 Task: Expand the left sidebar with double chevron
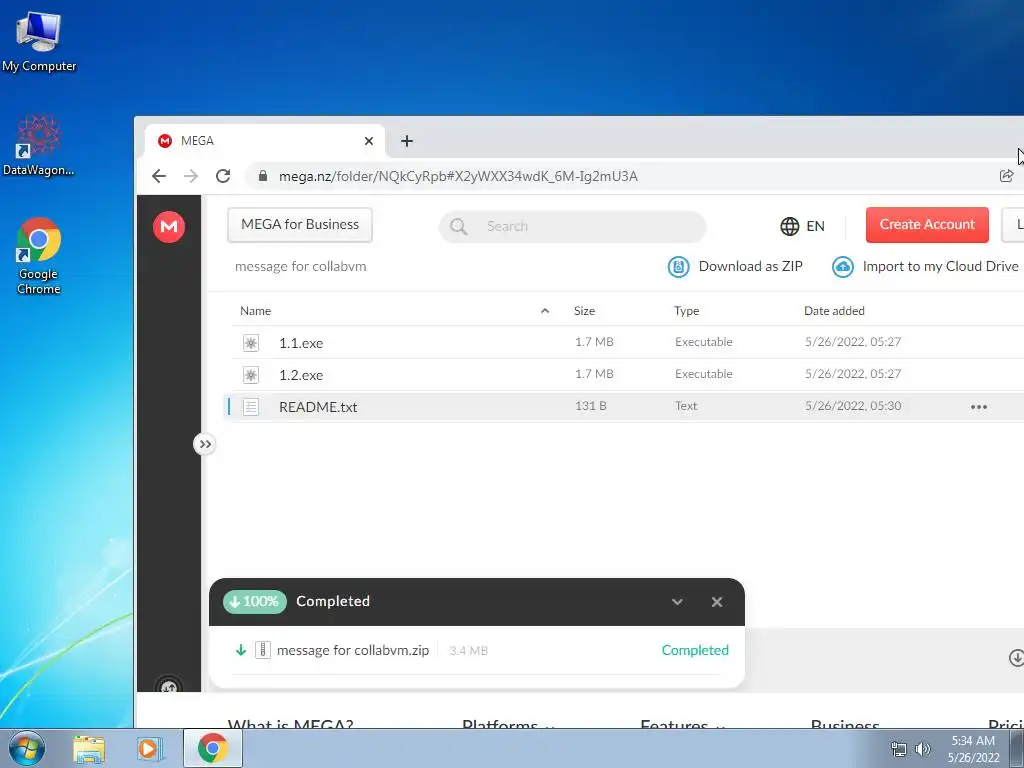tap(205, 444)
